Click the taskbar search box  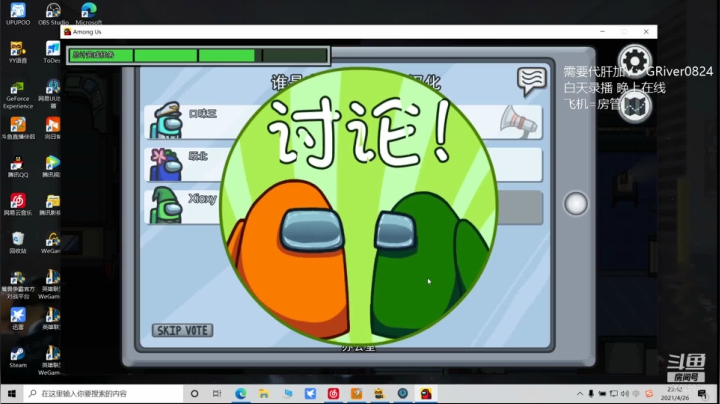pos(103,394)
